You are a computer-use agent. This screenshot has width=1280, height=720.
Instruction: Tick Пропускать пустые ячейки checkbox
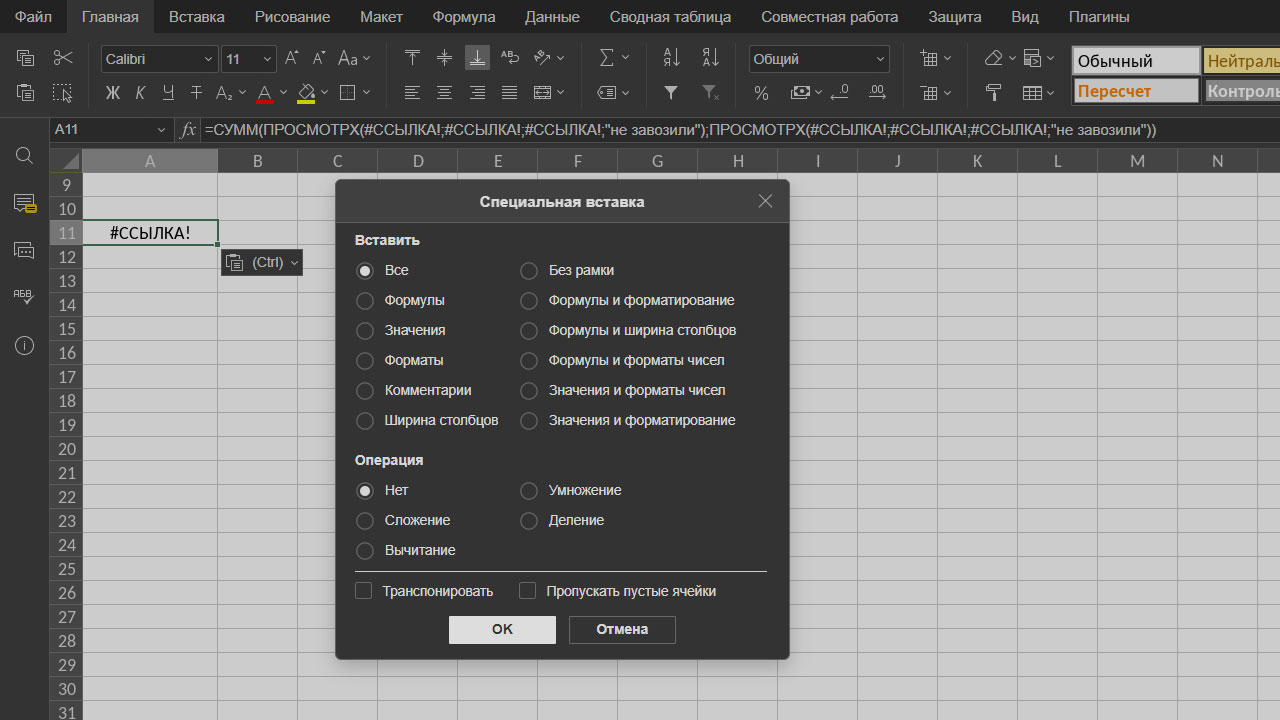tap(528, 591)
